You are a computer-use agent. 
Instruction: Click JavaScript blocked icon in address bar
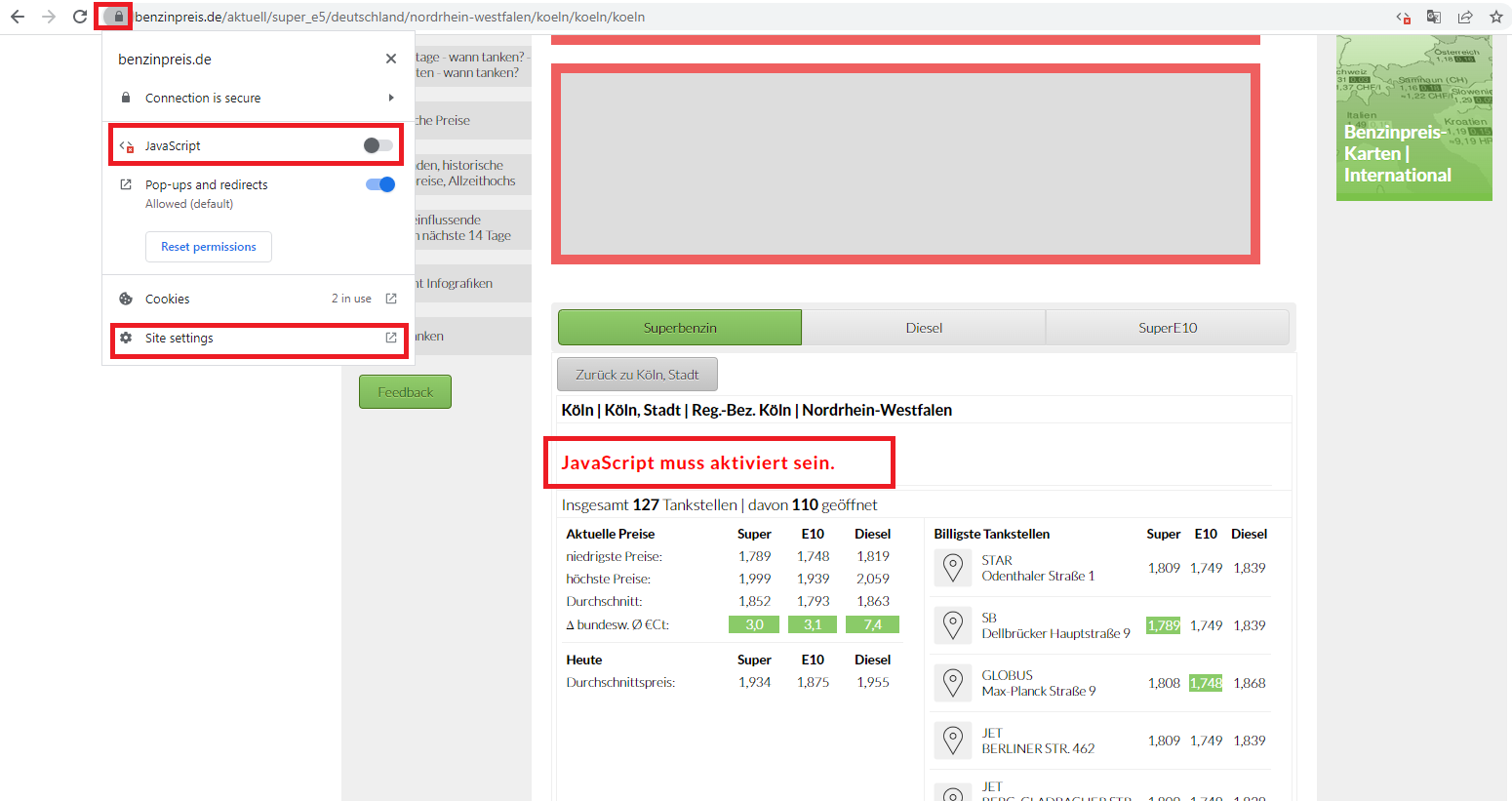1403,17
